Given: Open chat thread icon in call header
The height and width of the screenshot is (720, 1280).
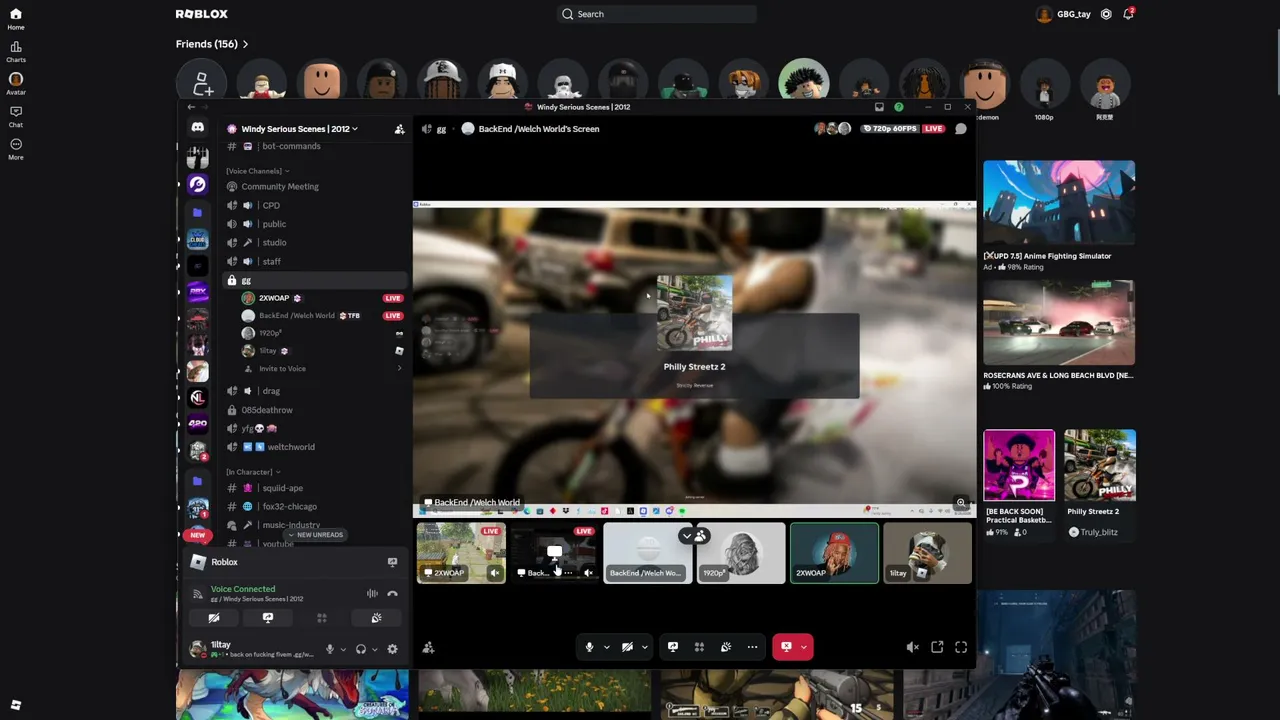Looking at the screenshot, I should 961,129.
